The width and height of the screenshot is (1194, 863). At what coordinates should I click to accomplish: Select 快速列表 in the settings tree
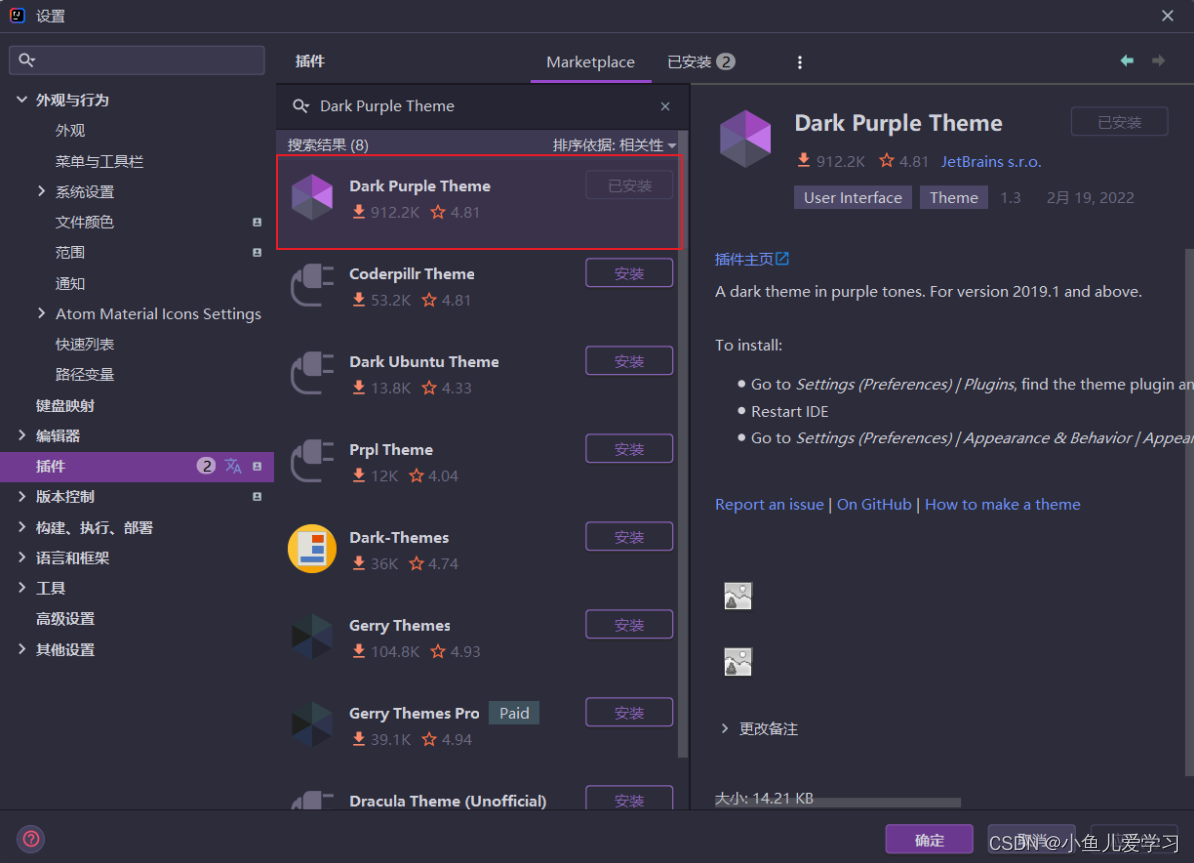(x=85, y=344)
